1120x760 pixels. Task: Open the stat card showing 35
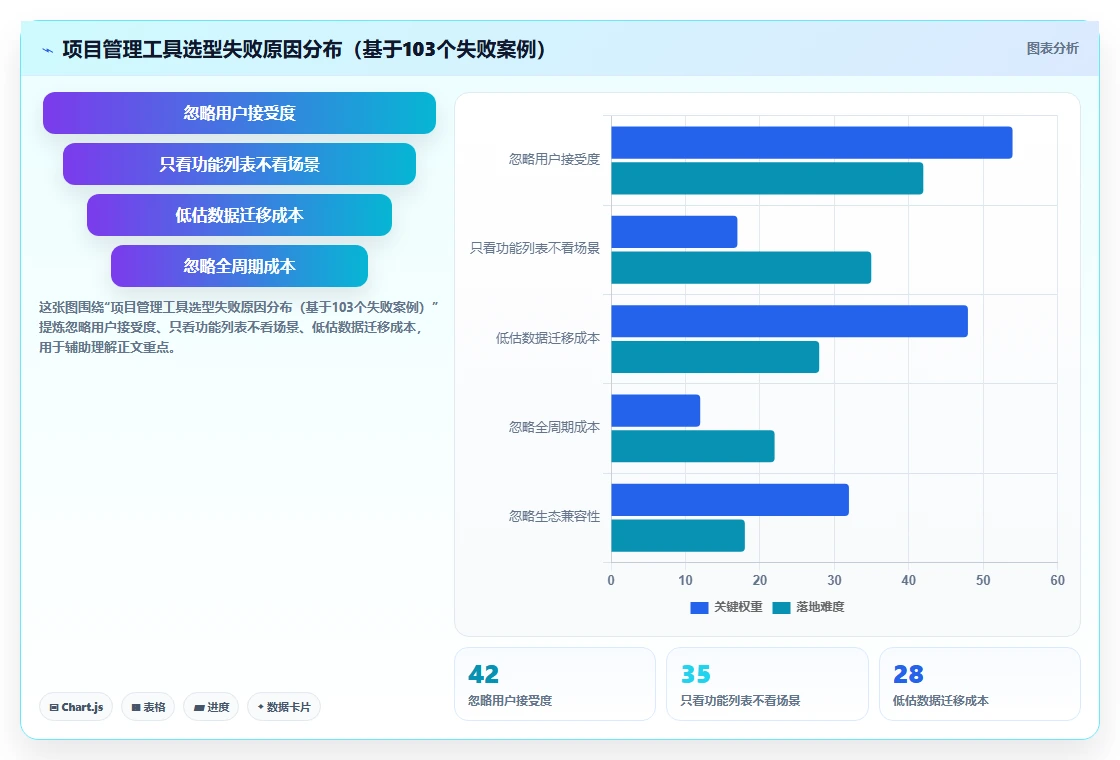coord(767,684)
